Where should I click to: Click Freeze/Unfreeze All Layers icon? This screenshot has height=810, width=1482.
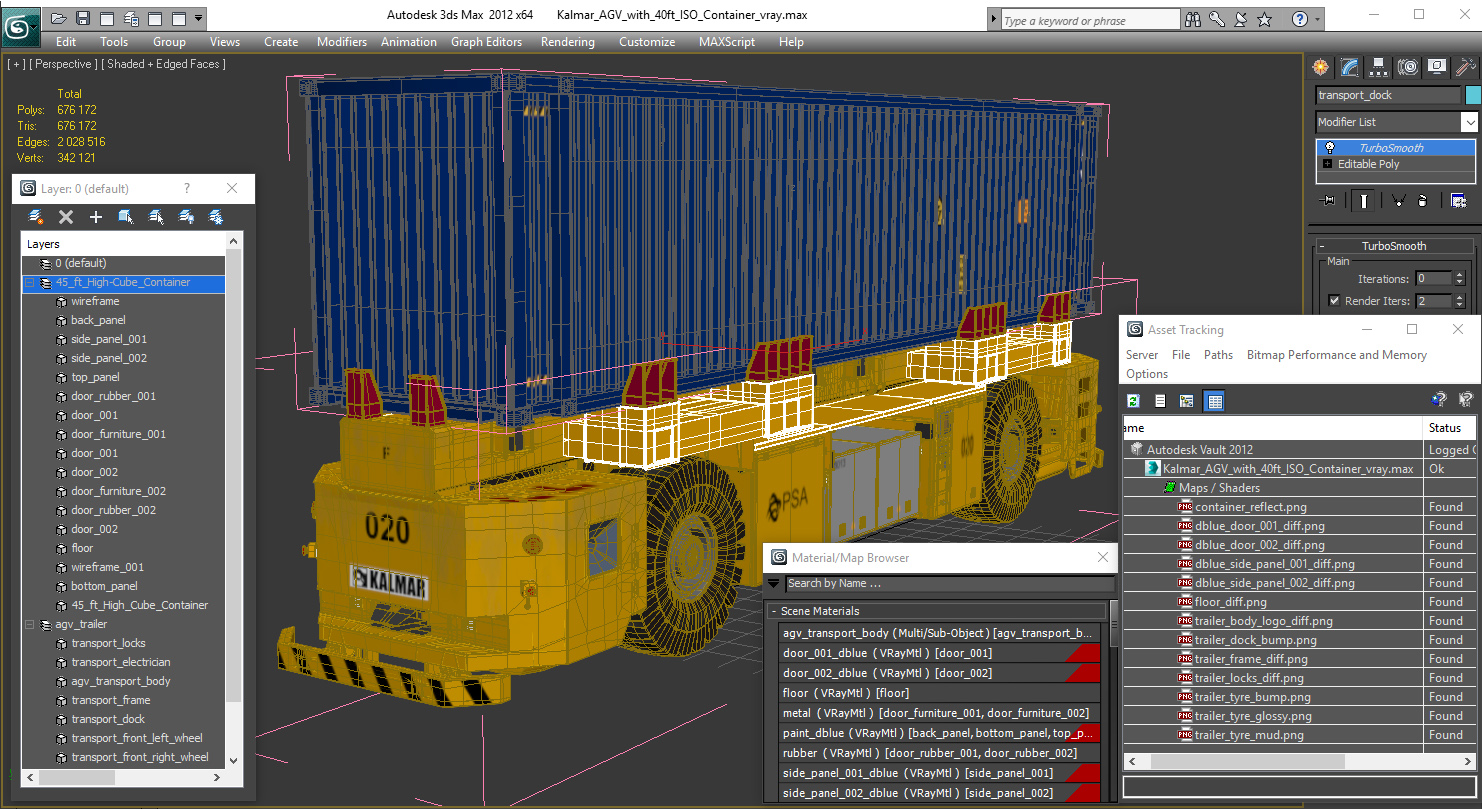tap(216, 217)
